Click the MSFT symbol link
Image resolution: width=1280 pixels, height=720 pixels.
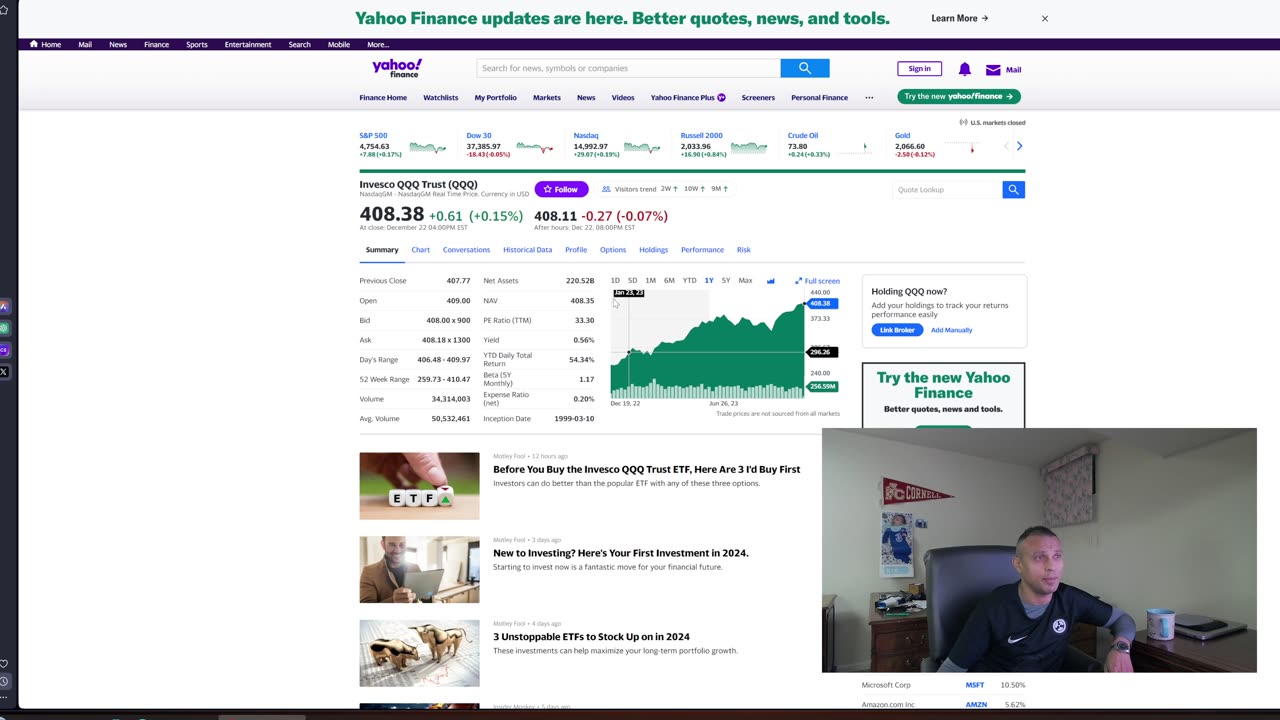[x=975, y=685]
